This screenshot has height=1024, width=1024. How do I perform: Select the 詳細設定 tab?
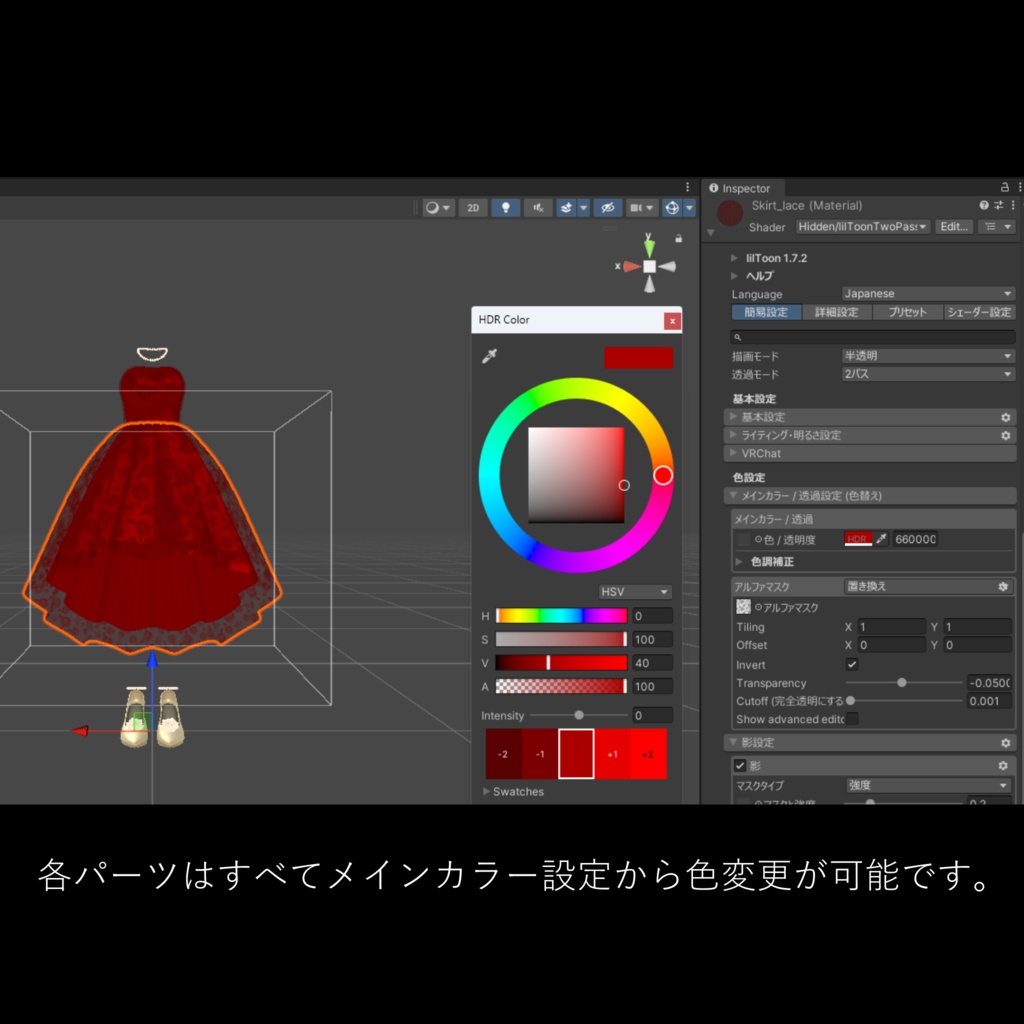click(836, 312)
